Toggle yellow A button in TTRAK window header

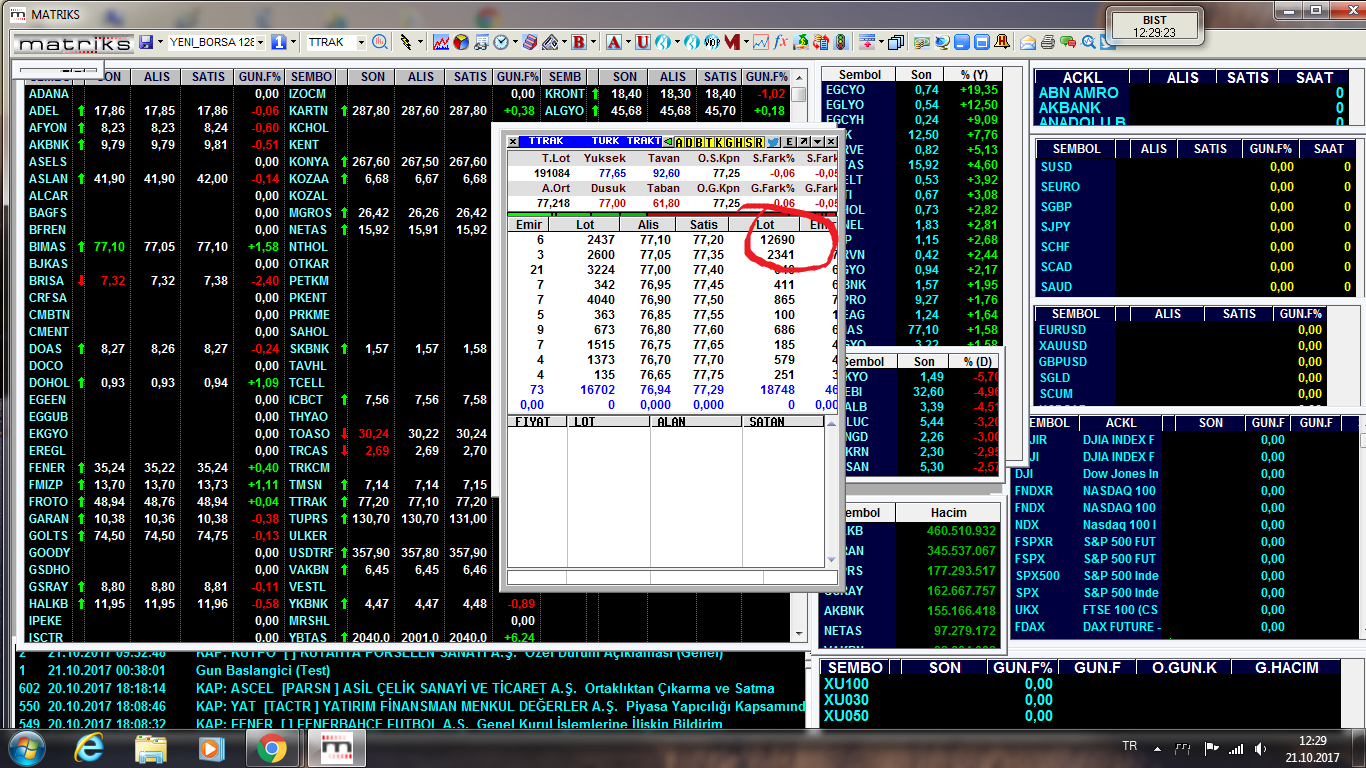pyautogui.click(x=679, y=141)
